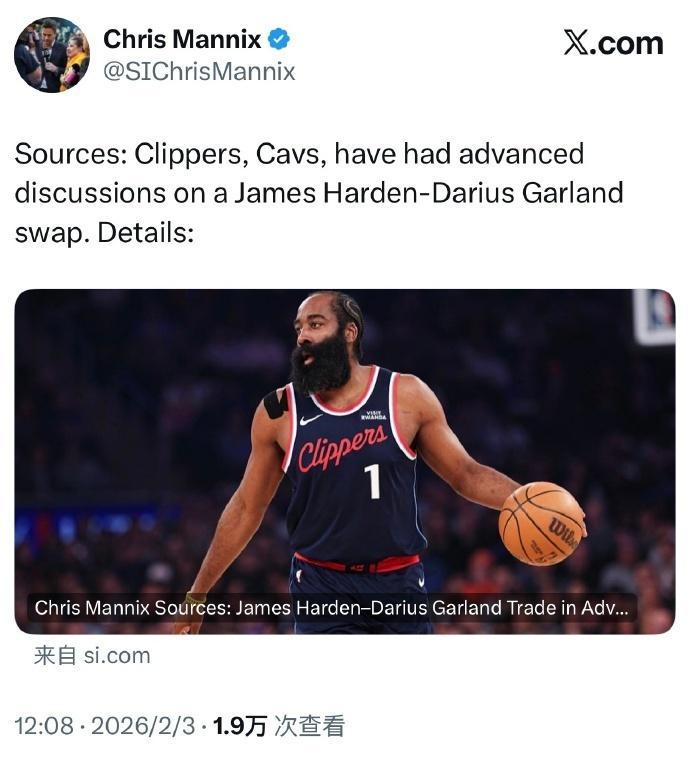Click the 次查看 views label
Image resolution: width=690 pixels, height=757 pixels.
click(x=310, y=726)
